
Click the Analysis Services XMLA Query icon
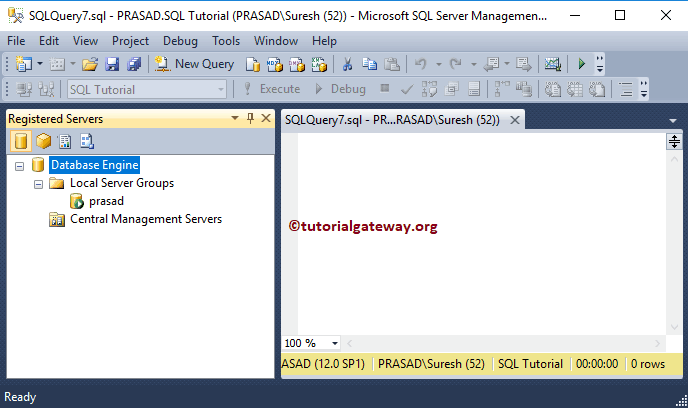click(x=319, y=64)
